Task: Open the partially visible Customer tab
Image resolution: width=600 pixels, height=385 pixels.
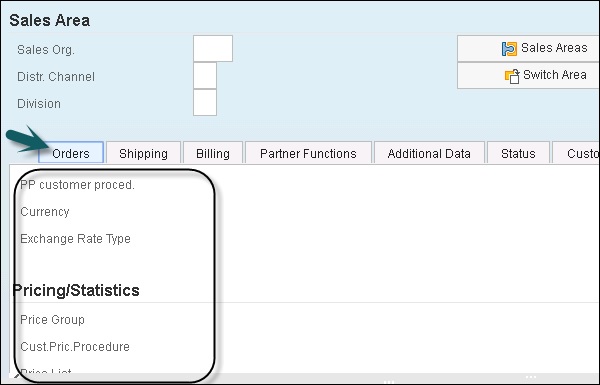Action: 576,153
